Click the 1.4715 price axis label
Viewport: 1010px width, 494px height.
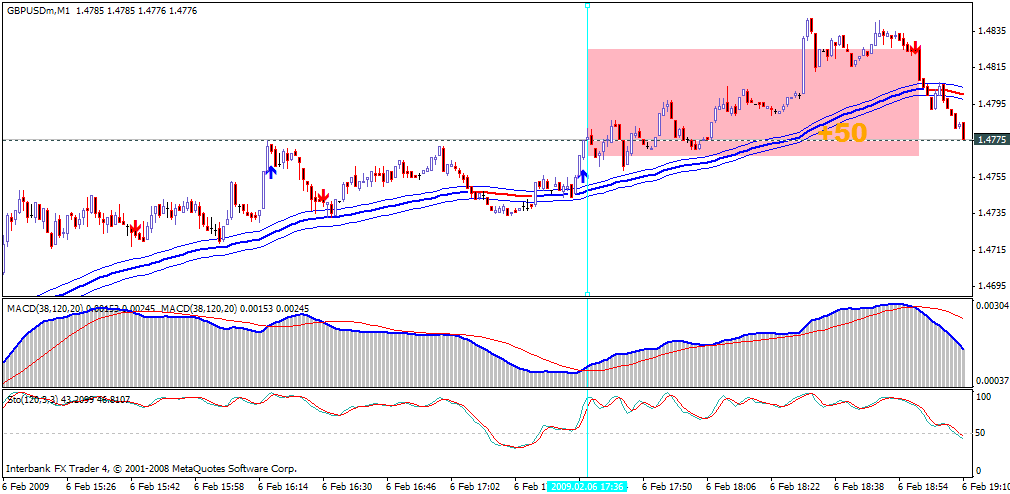(x=992, y=249)
